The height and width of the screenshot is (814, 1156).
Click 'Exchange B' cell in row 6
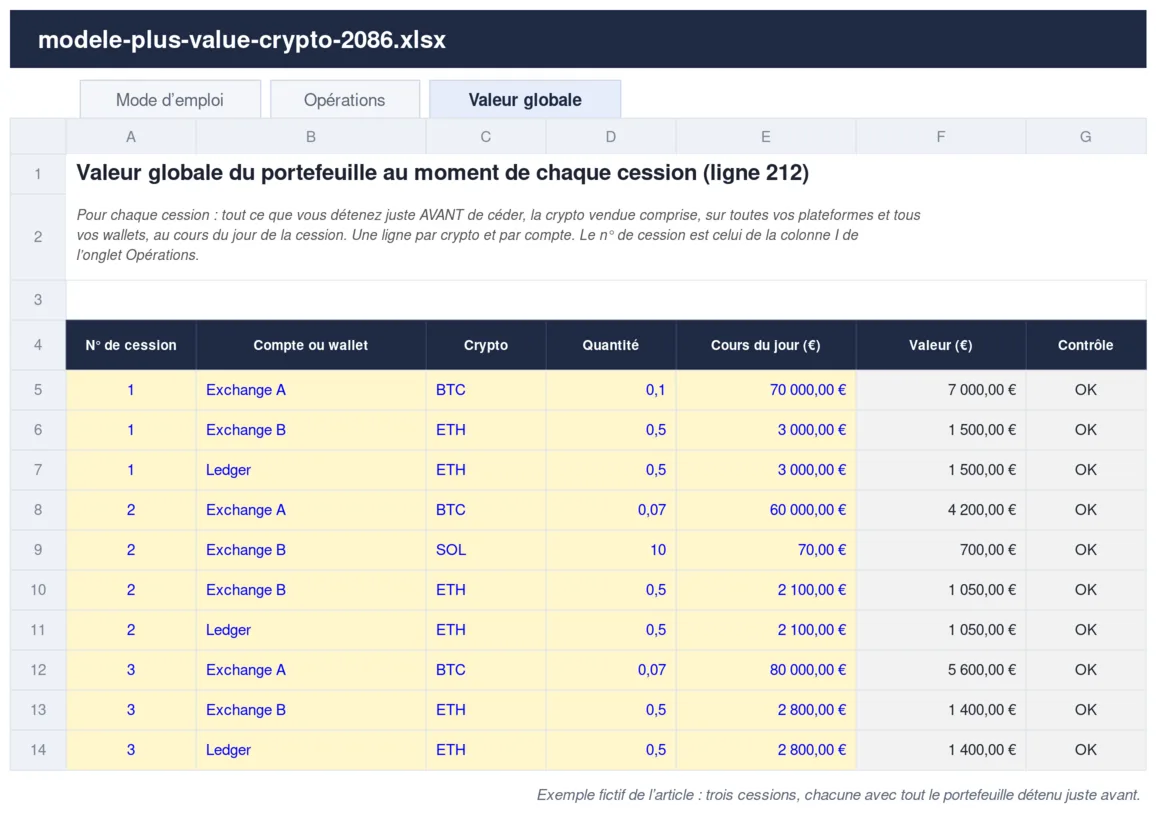click(x=311, y=430)
